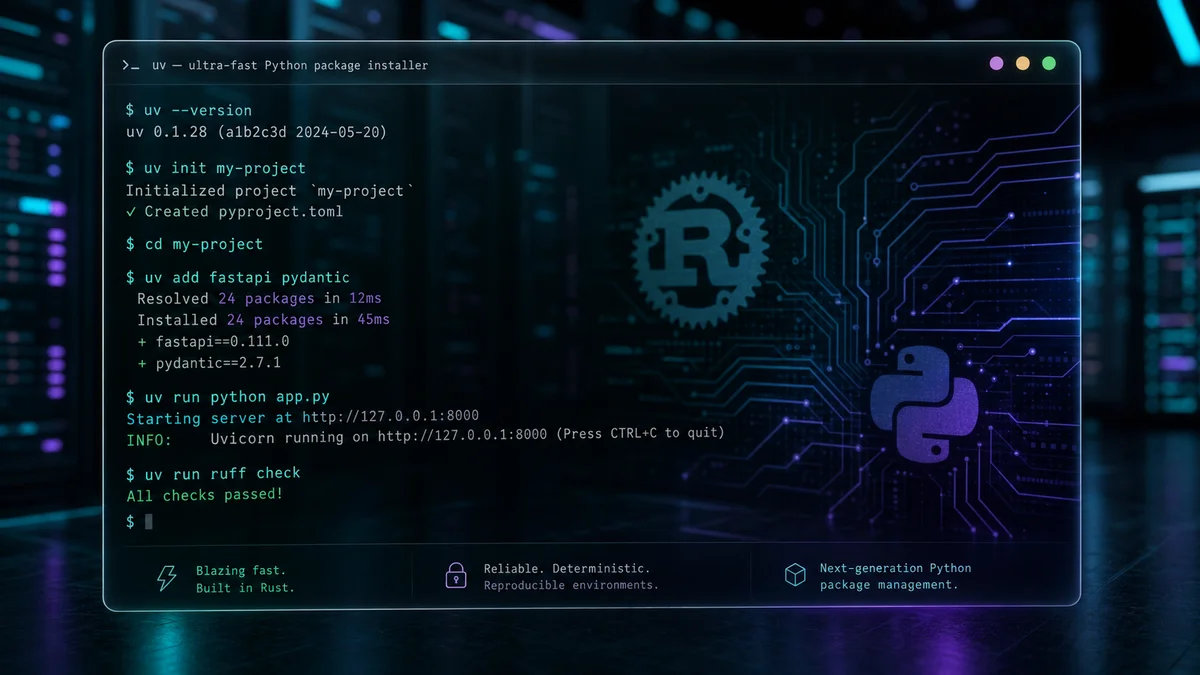Click the 'Next-generation Python package management.' caption
This screenshot has width=1200, height=675.
coord(895,576)
